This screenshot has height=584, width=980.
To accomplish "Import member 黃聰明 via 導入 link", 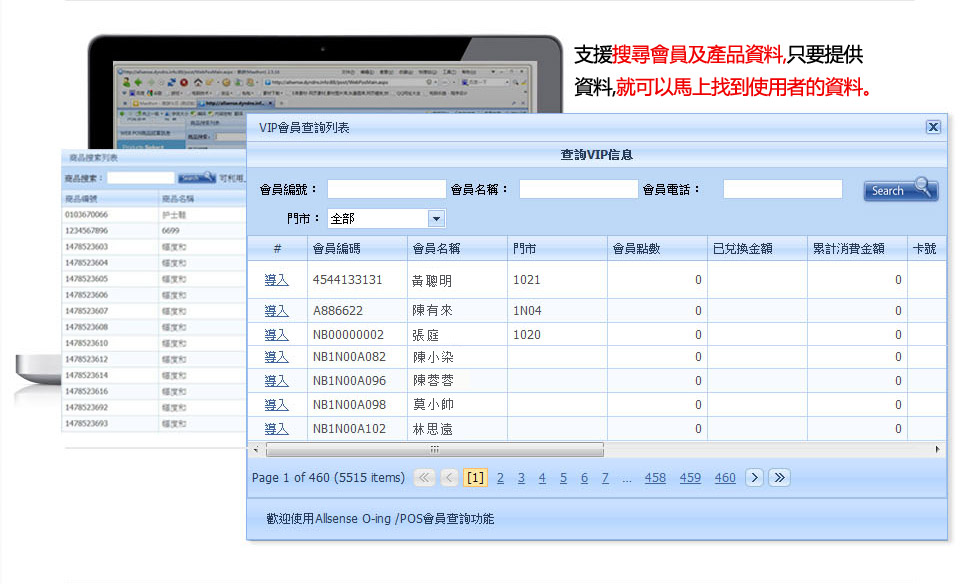I will tap(276, 280).
